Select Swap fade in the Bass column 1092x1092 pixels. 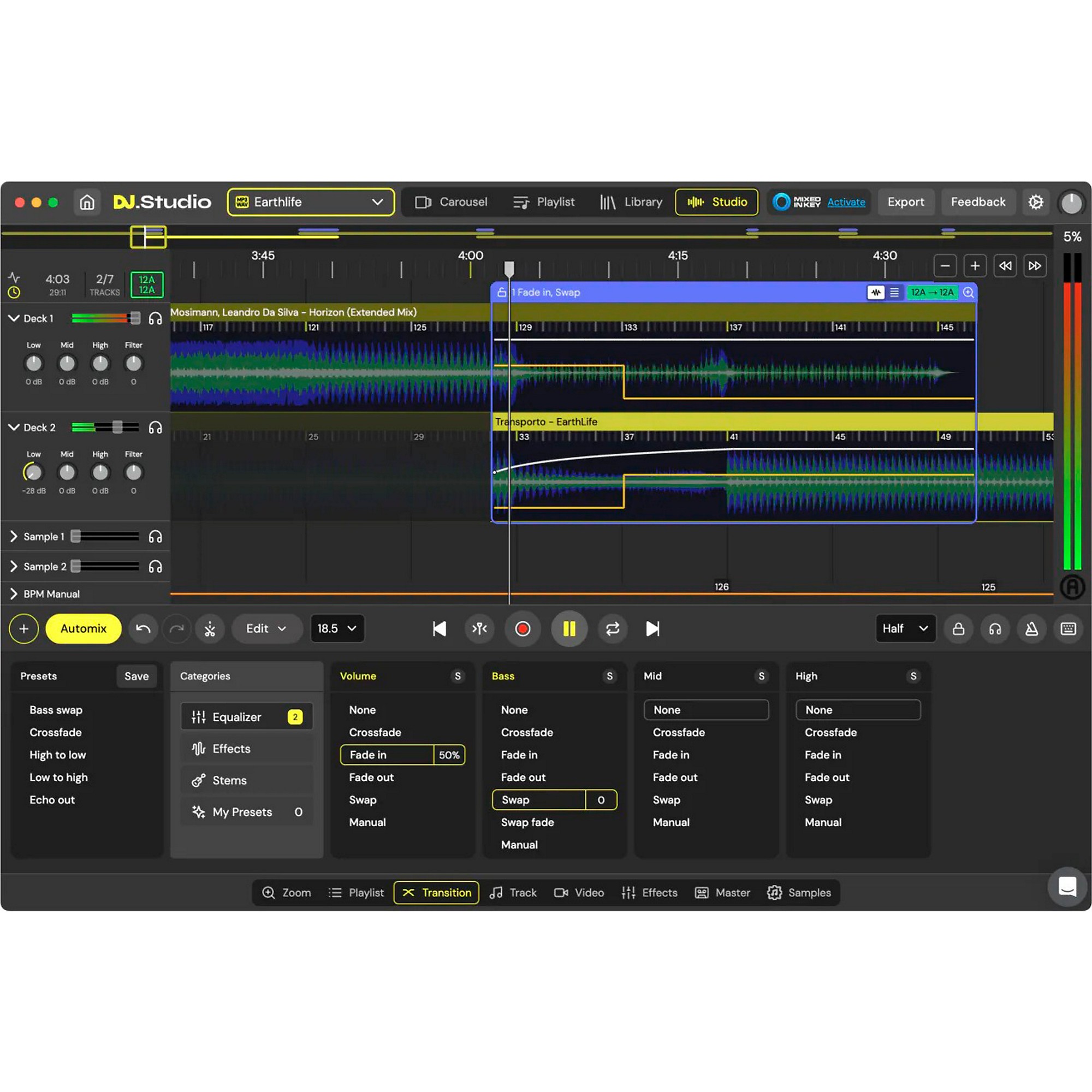pyautogui.click(x=527, y=822)
